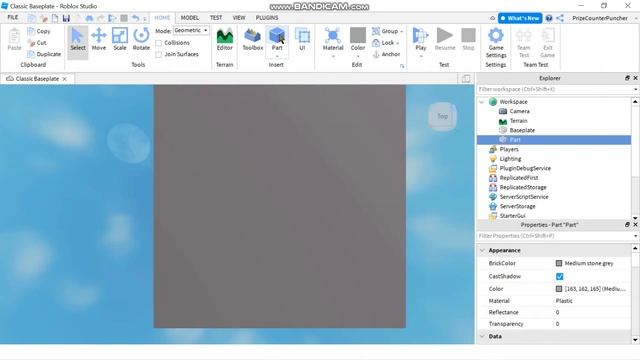Click the Color property swatch
The width and height of the screenshot is (640, 360).
click(x=559, y=289)
